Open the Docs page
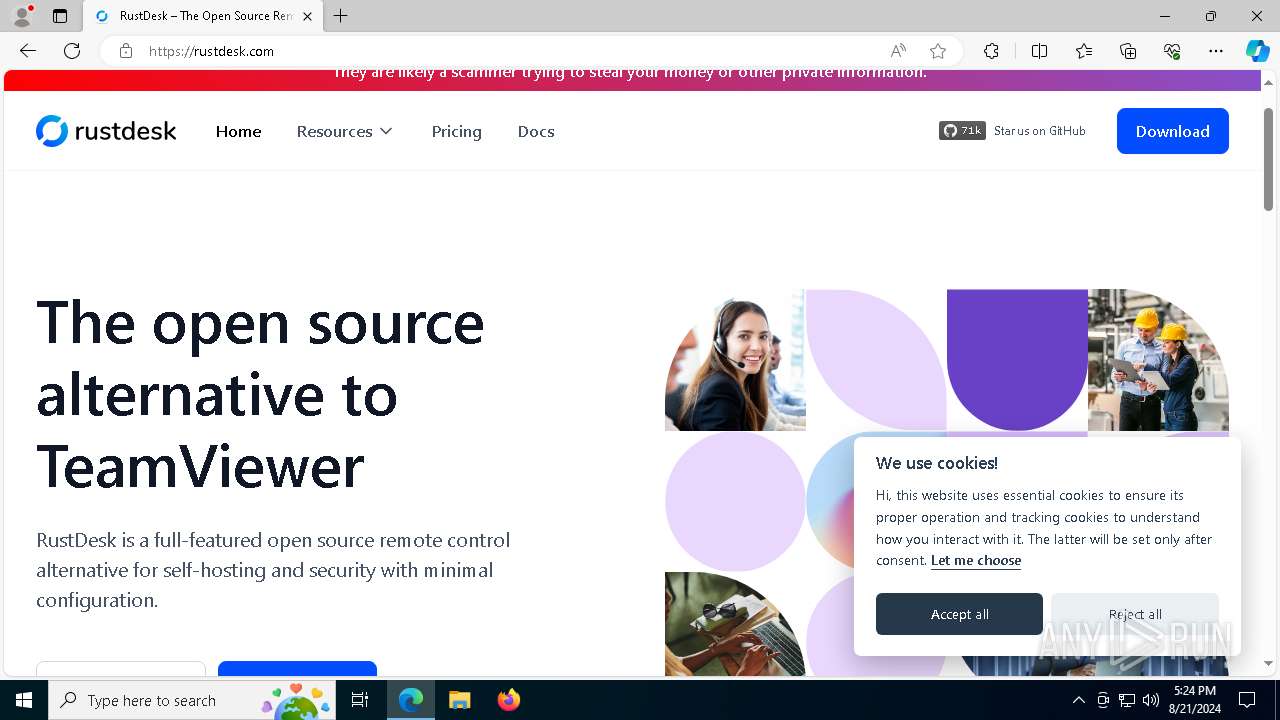This screenshot has width=1280, height=720. tap(536, 131)
